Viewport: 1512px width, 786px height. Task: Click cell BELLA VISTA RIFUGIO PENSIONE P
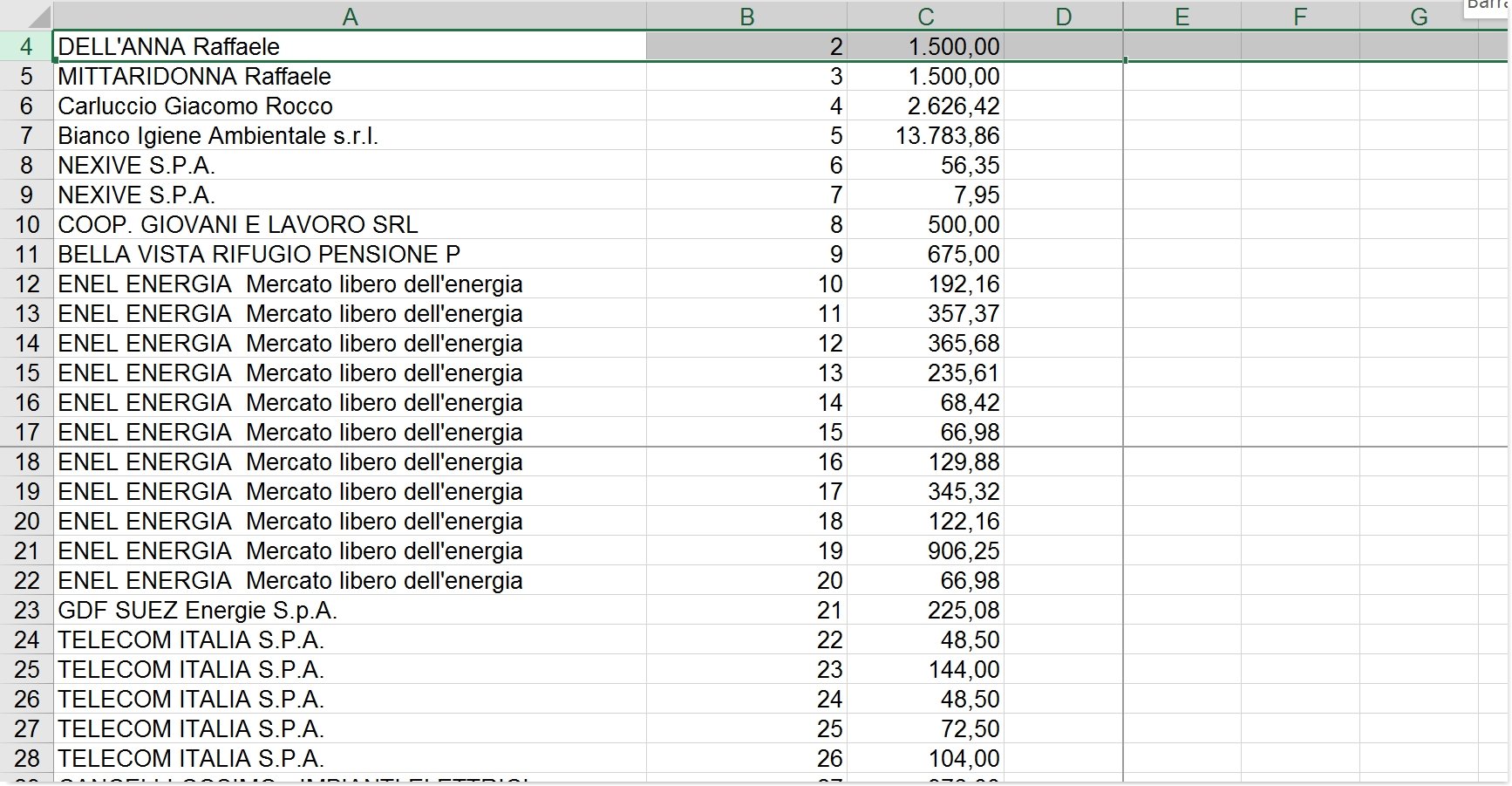coord(350,254)
